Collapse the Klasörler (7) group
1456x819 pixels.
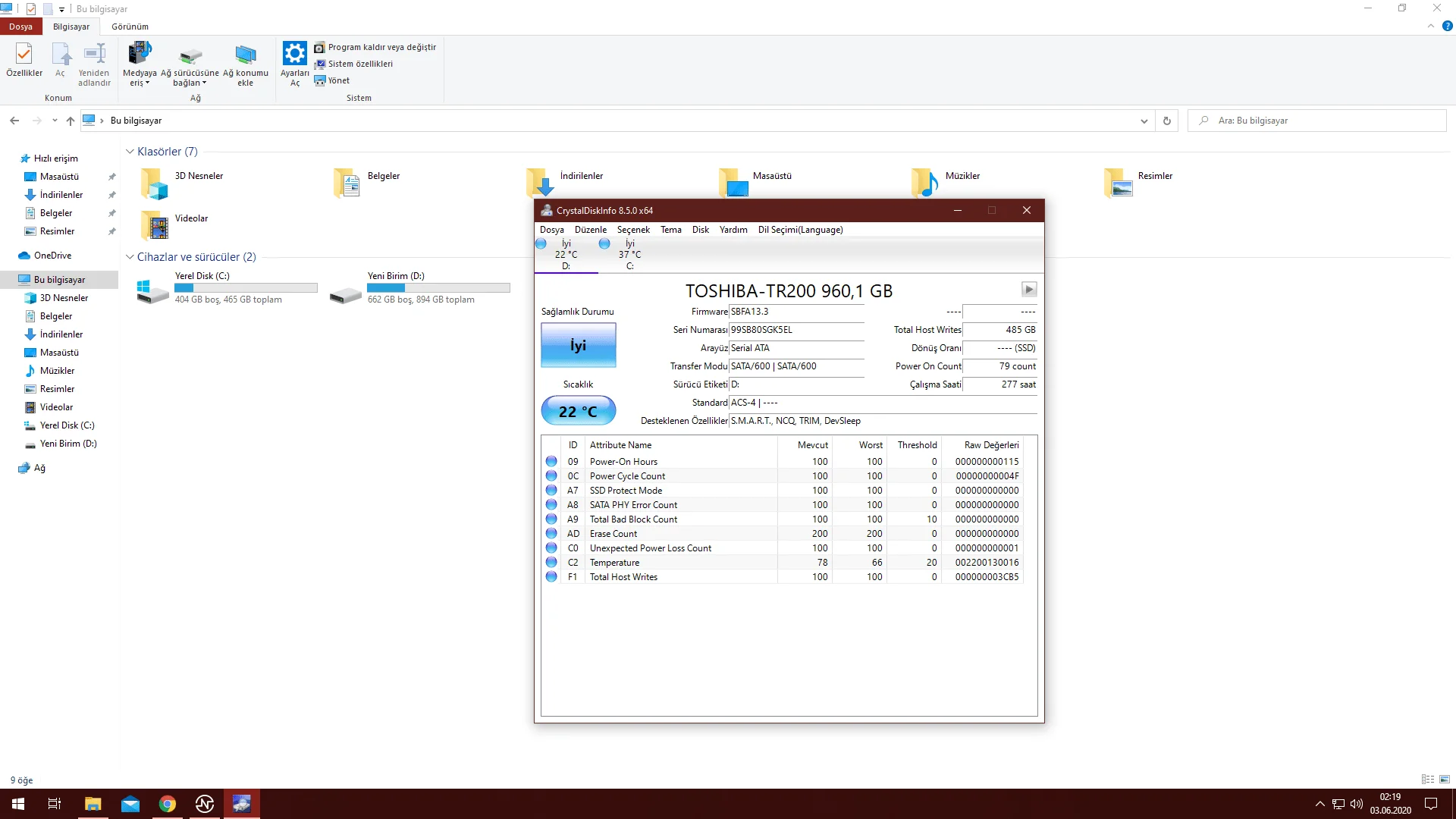coord(130,152)
